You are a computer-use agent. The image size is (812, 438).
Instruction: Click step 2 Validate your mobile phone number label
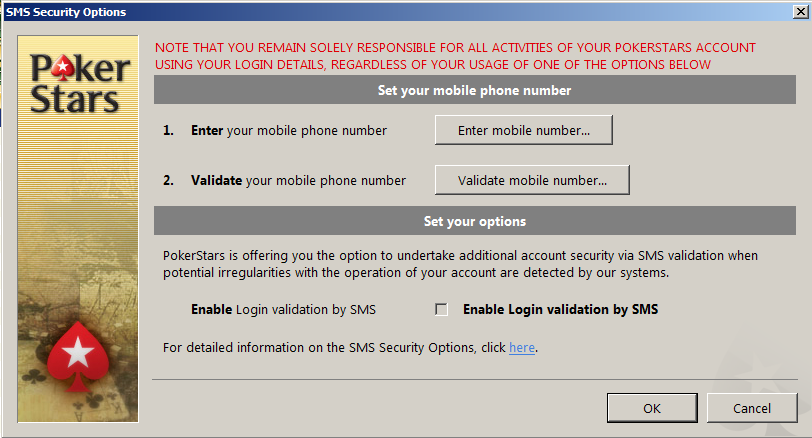coord(284,181)
